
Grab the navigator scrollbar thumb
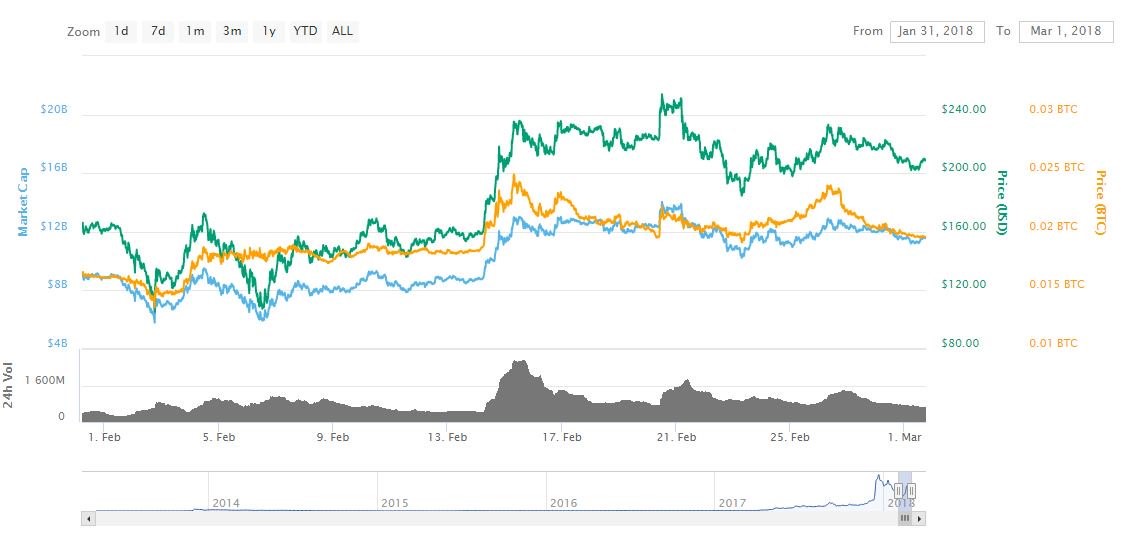pos(905,518)
